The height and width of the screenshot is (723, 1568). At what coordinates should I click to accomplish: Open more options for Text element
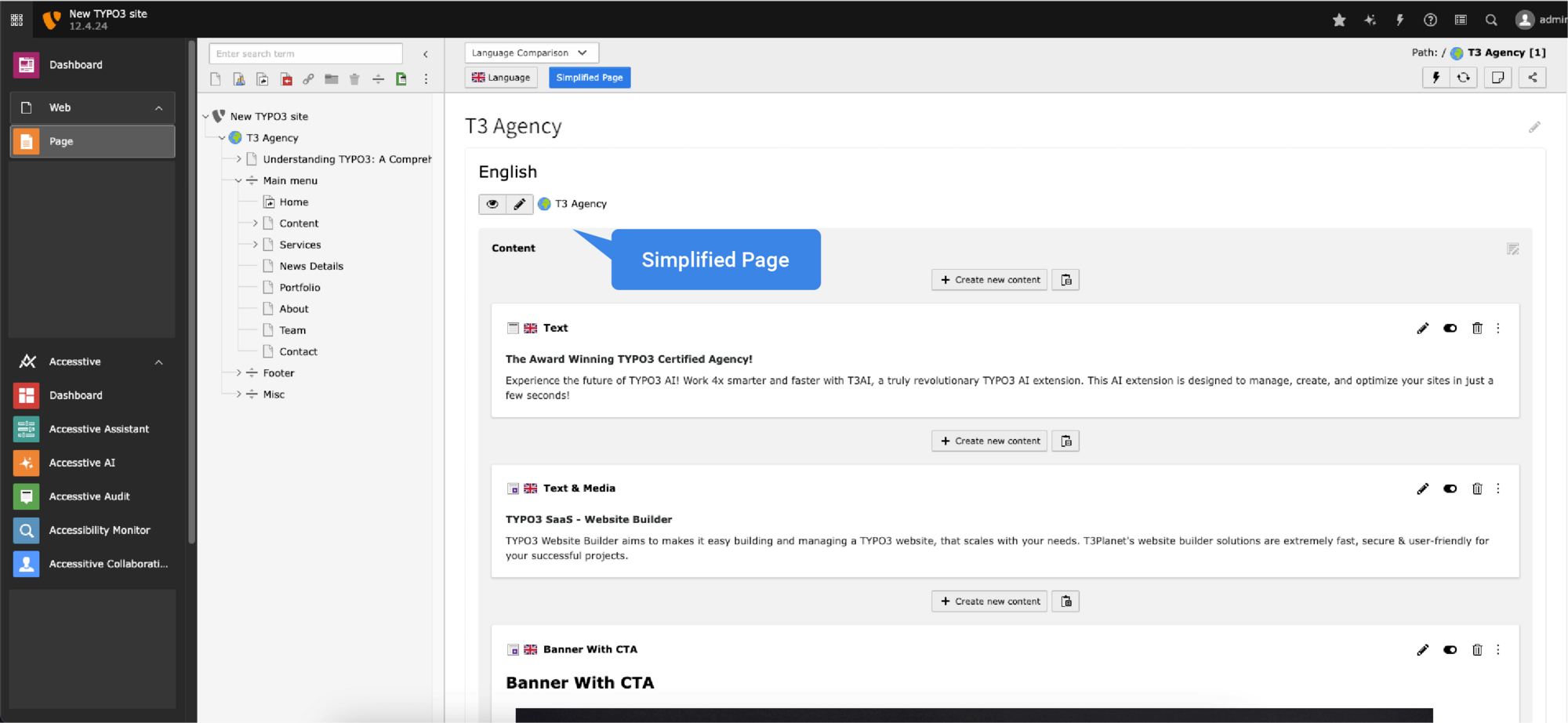point(1498,329)
